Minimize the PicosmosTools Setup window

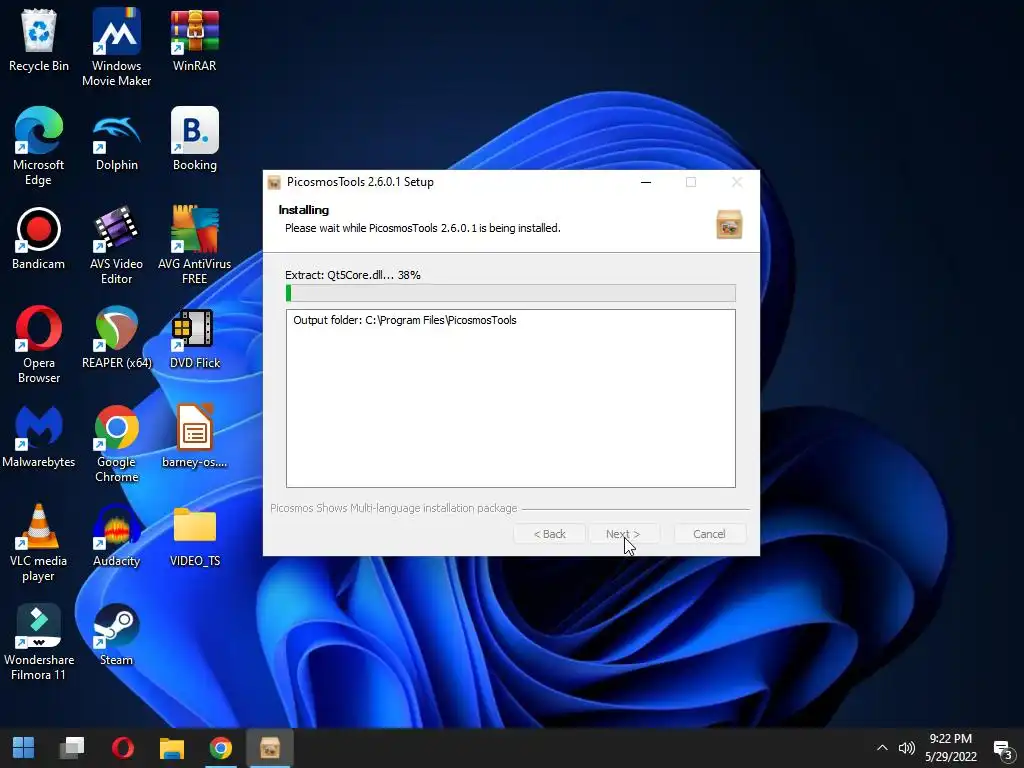point(646,182)
